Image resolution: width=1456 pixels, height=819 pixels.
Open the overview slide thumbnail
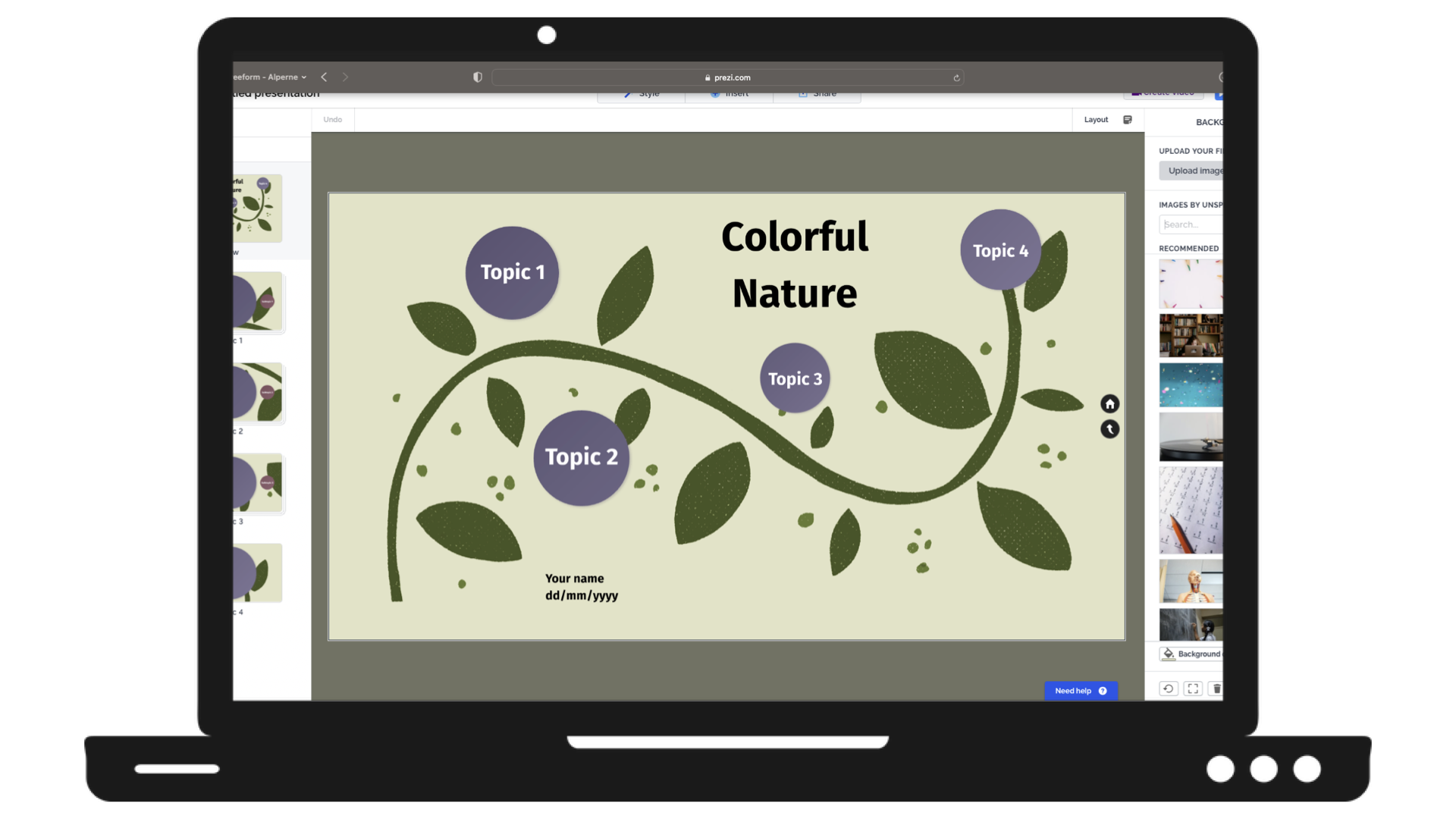tap(258, 209)
